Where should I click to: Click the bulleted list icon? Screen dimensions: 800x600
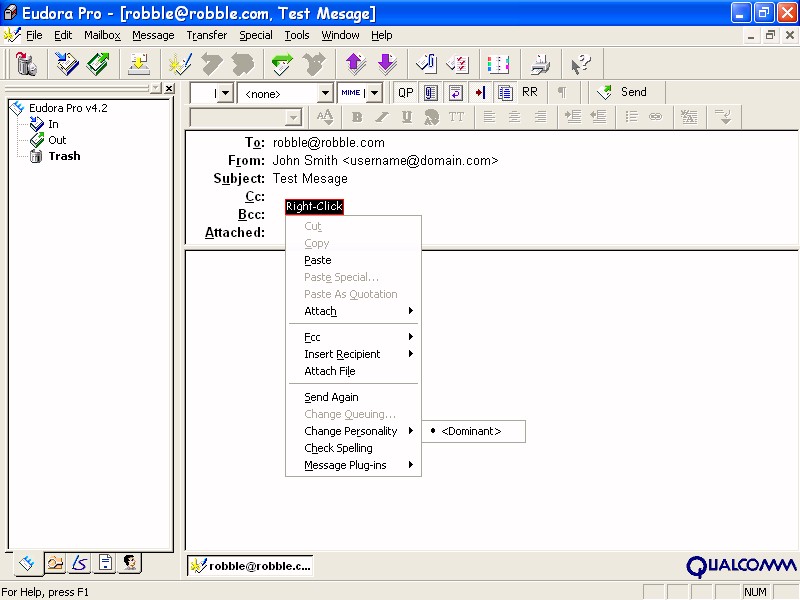click(632, 117)
